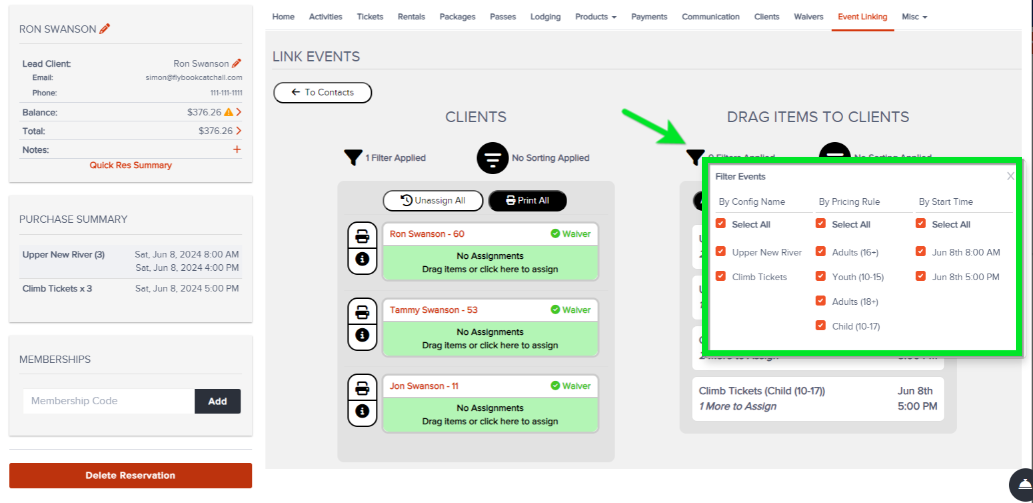Expand Balance details chevron
This screenshot has height=503, width=1033.
[238, 112]
